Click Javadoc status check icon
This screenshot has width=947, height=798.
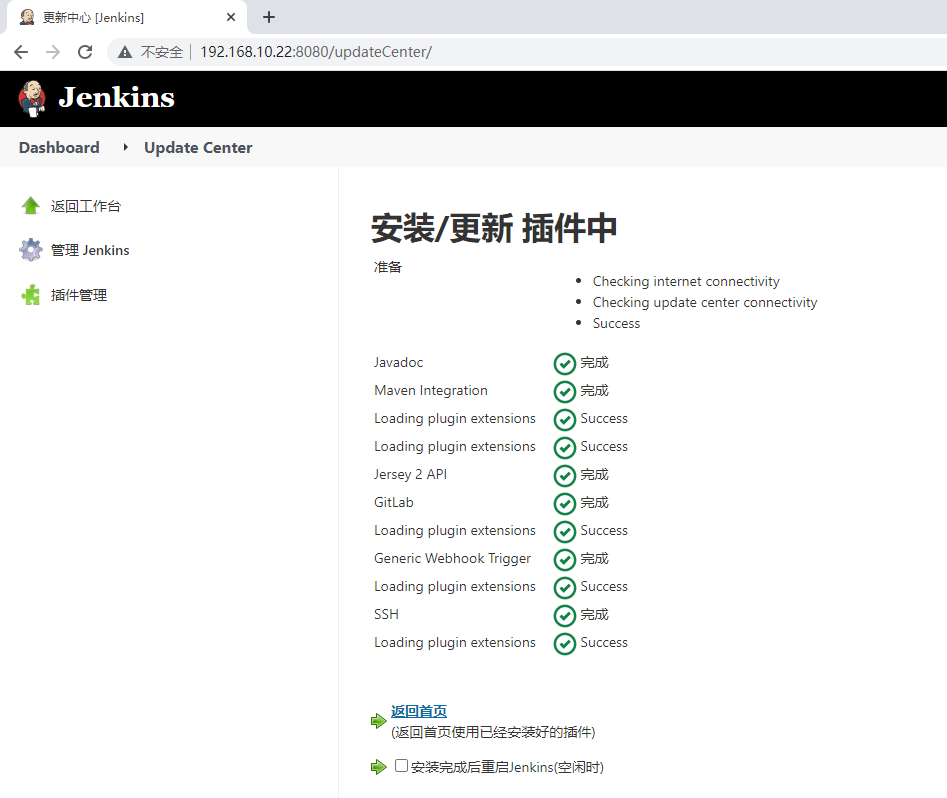[x=565, y=364]
